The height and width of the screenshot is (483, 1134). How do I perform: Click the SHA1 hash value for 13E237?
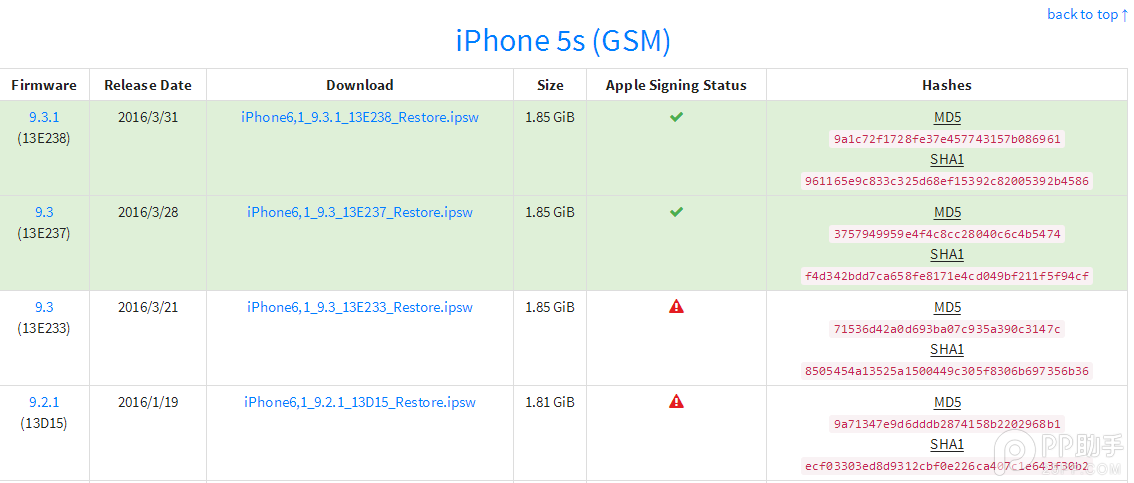tap(947, 276)
